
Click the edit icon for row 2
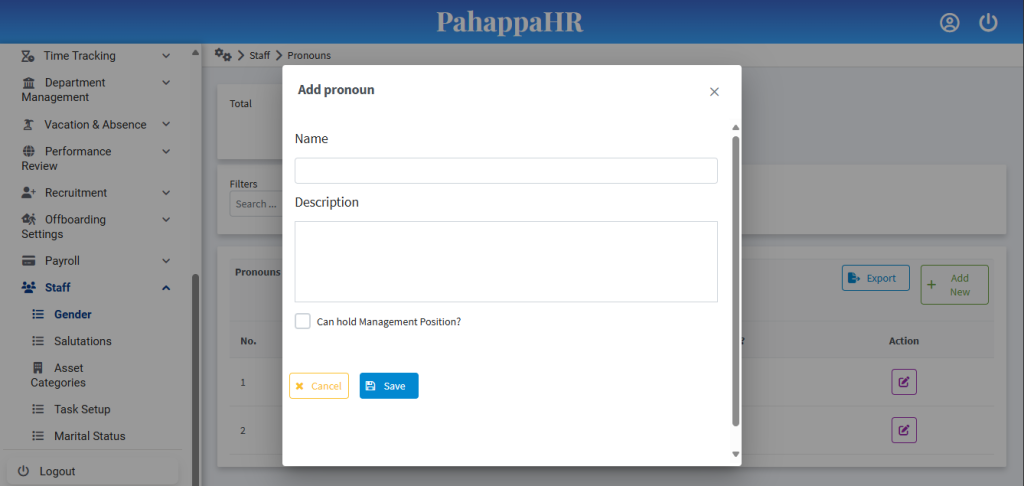[x=904, y=430]
